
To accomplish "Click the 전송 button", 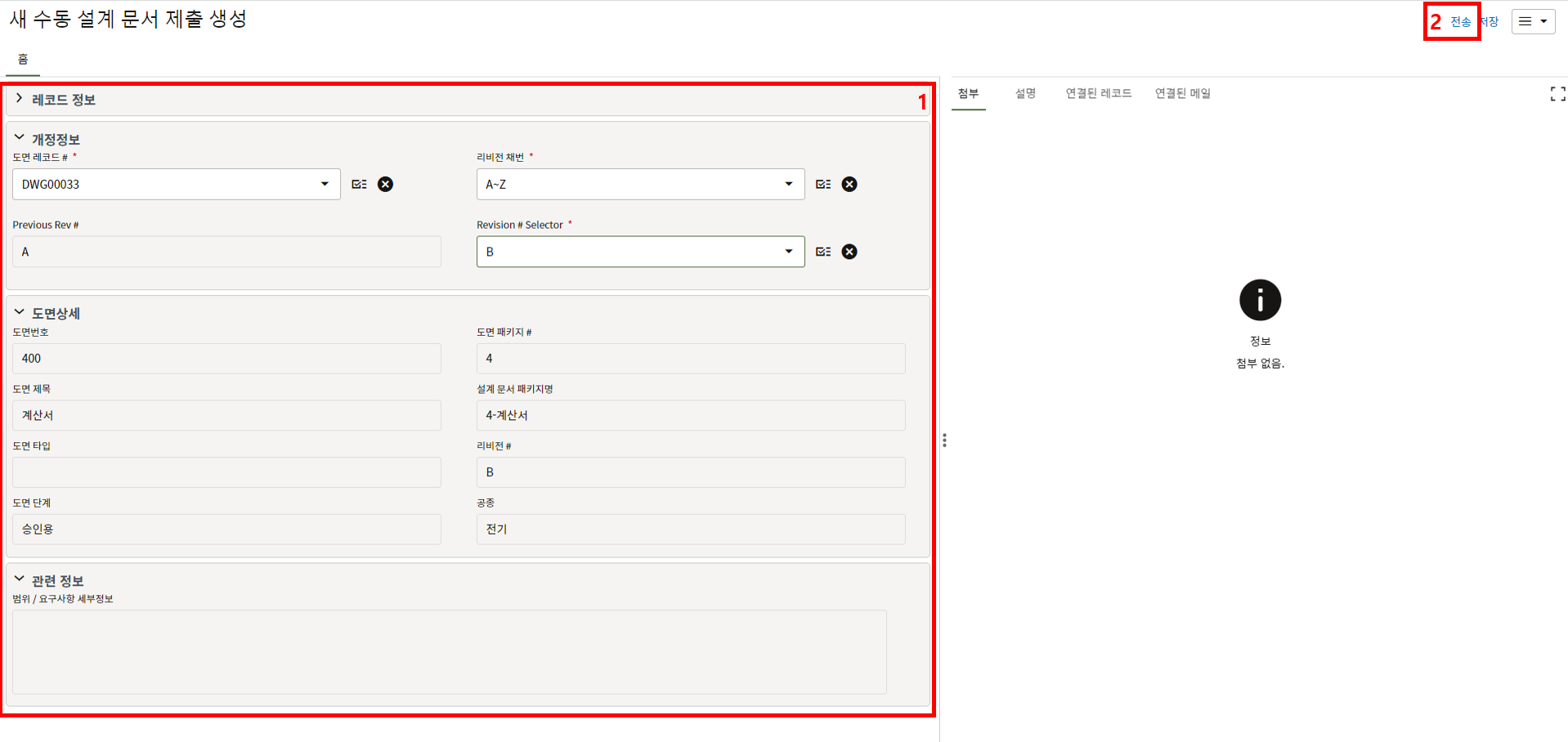I will (x=1460, y=22).
